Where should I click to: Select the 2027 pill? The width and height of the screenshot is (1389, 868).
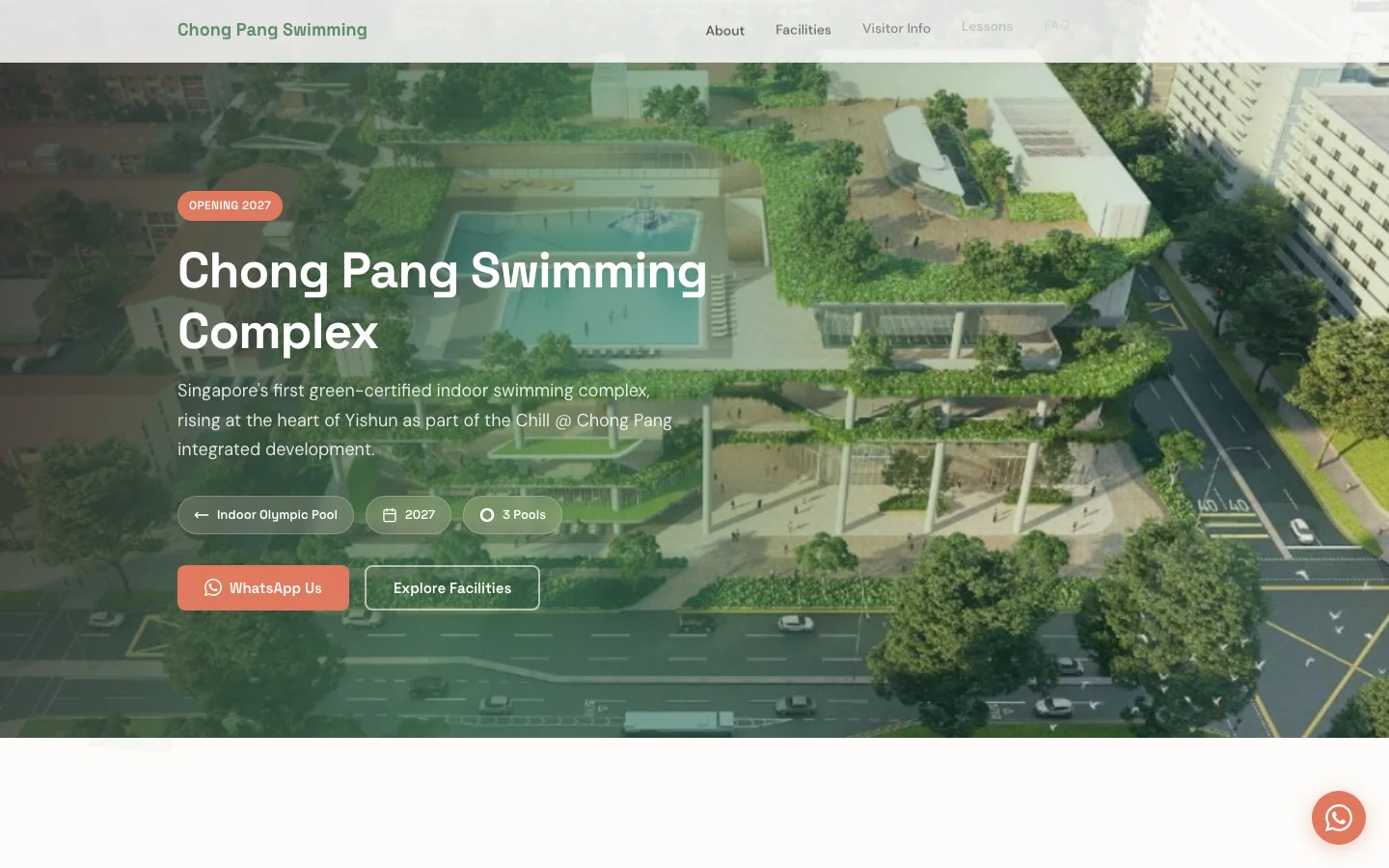click(x=408, y=515)
